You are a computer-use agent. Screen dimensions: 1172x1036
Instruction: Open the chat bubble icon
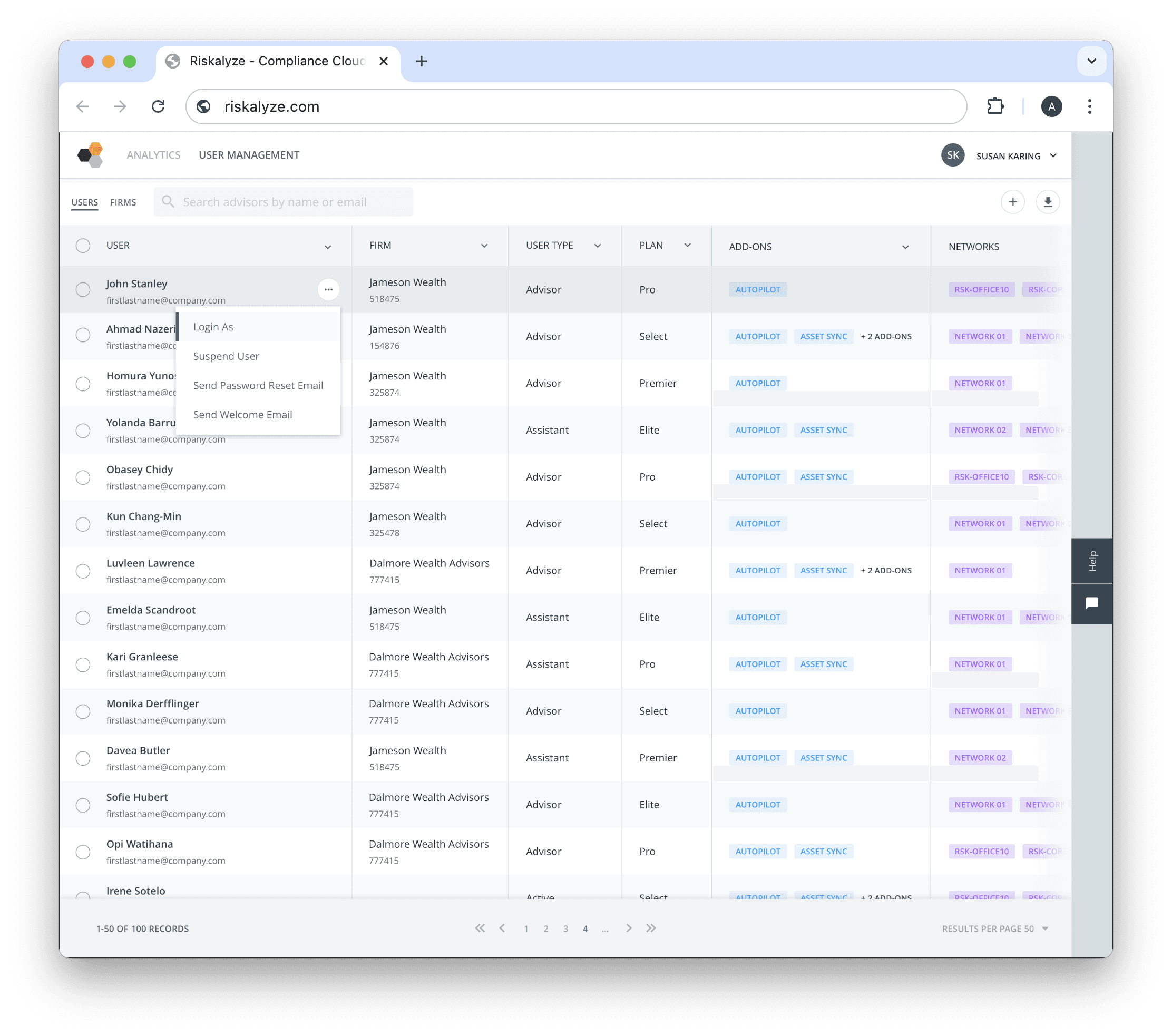coord(1091,603)
